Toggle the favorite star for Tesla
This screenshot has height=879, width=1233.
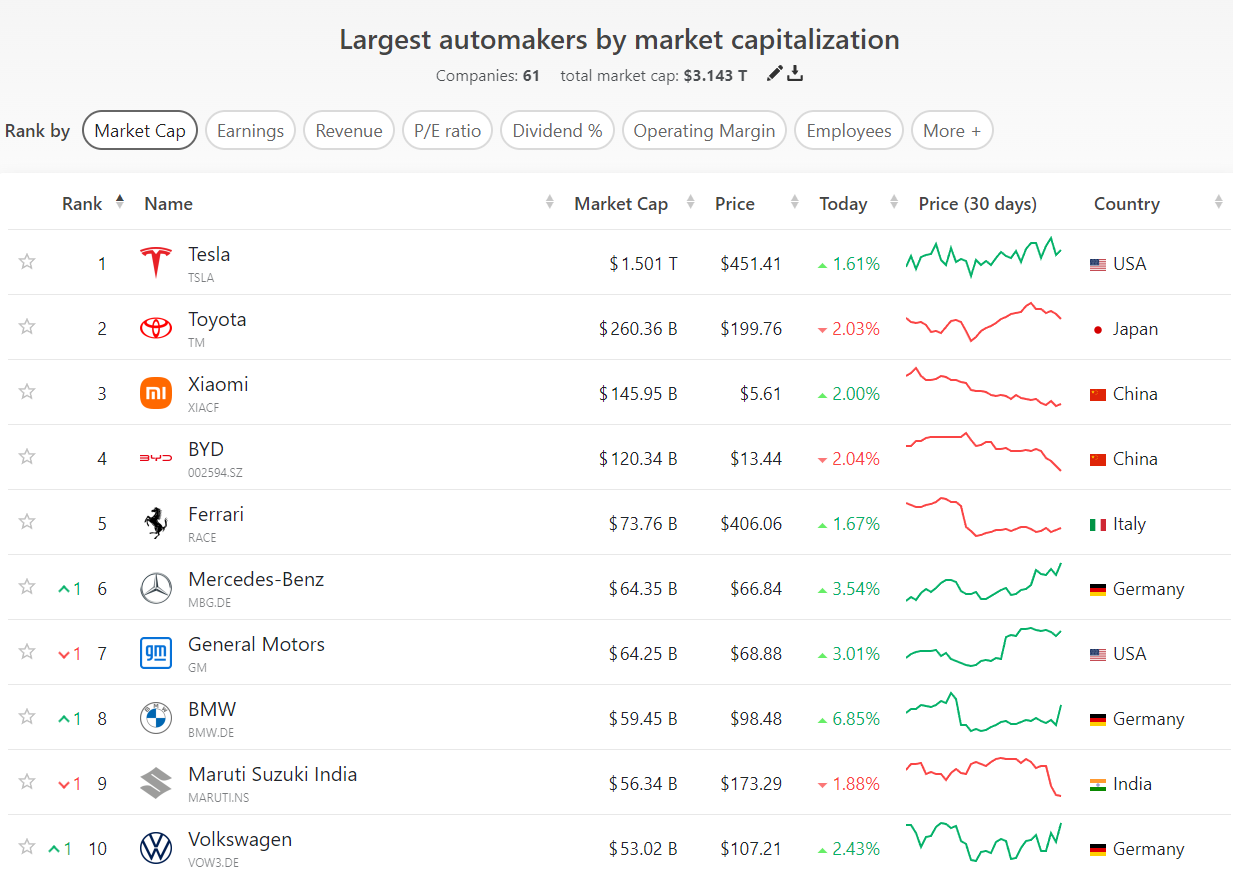[27, 262]
